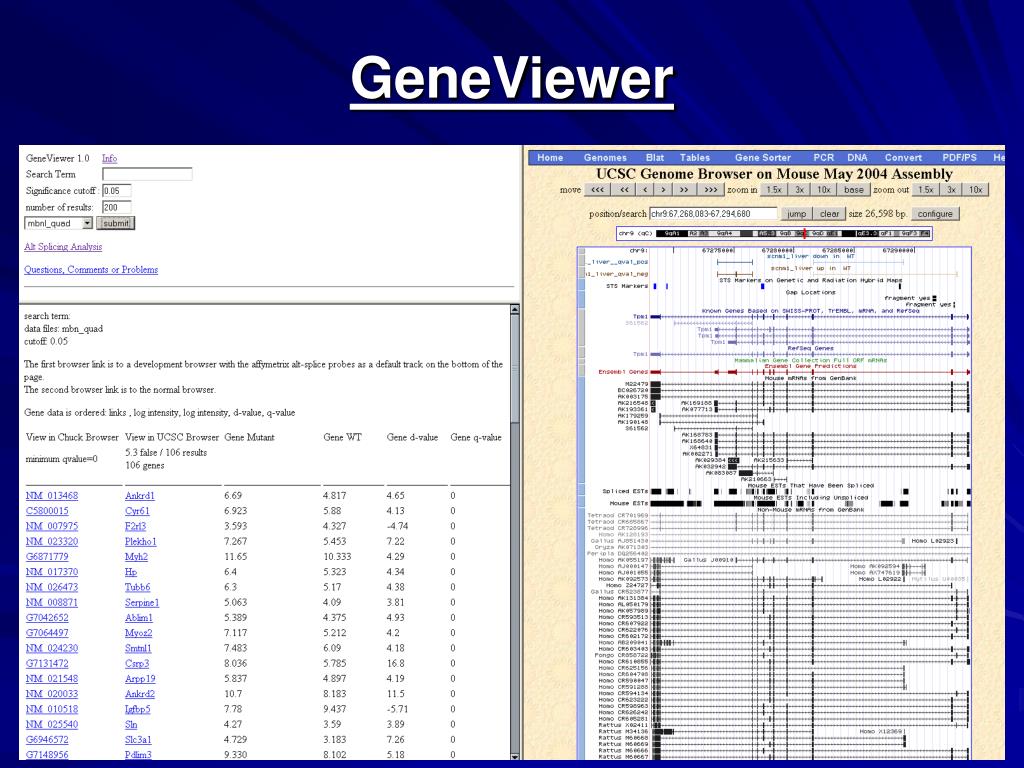Move view slightly left with < button
Image resolution: width=1024 pixels, height=768 pixels.
[x=646, y=189]
